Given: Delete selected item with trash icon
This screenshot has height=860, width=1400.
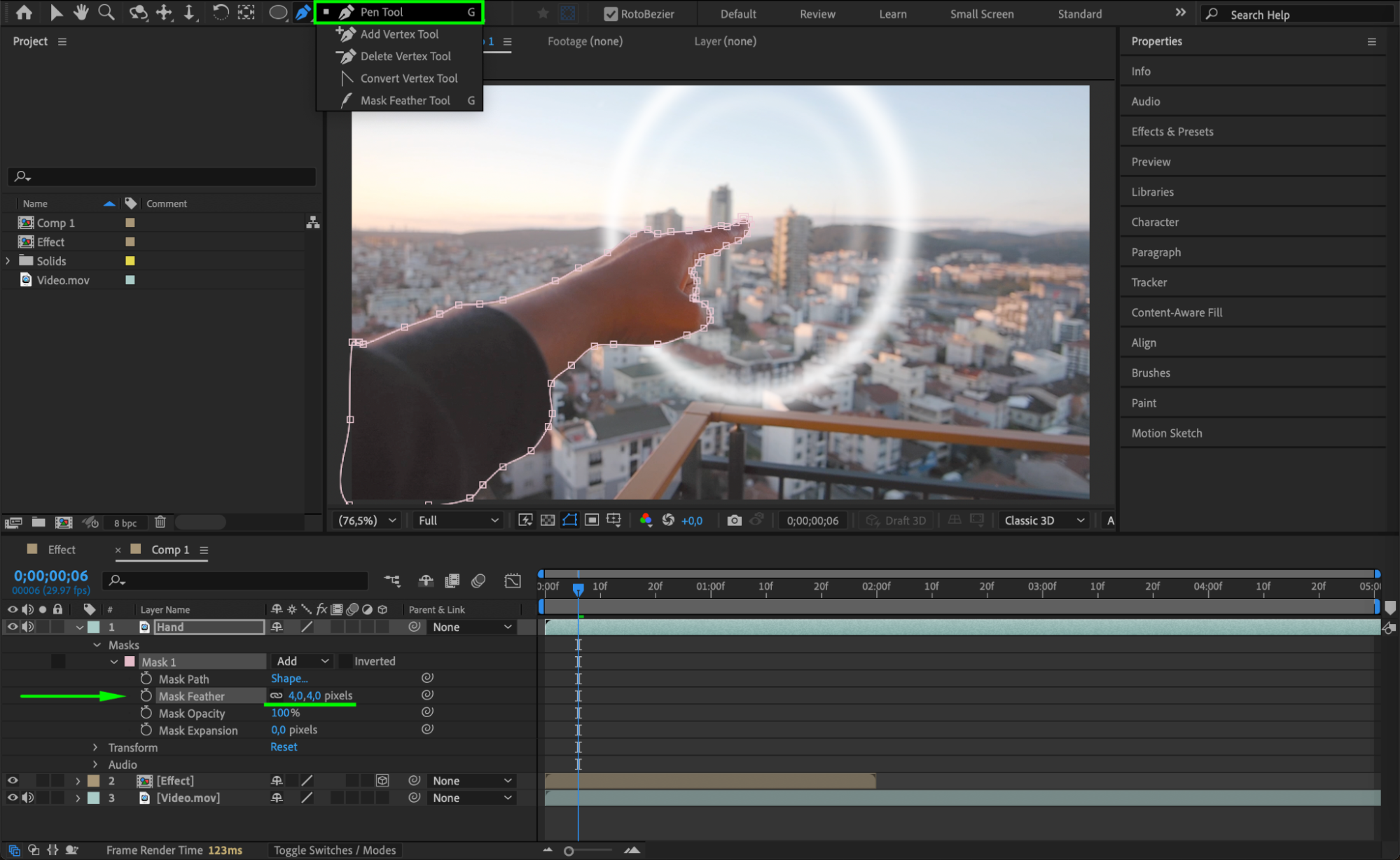Looking at the screenshot, I should point(160,522).
